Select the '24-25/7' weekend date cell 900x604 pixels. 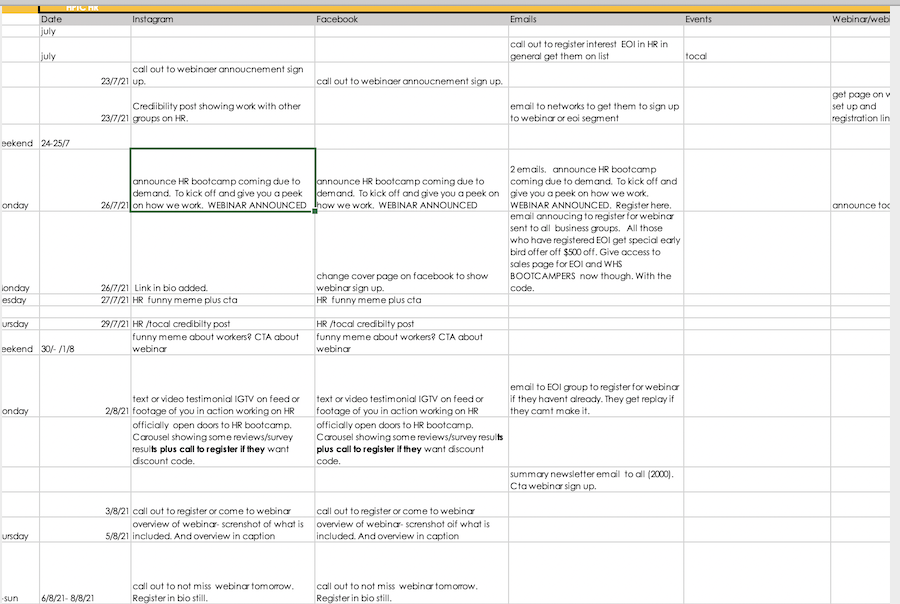84,143
